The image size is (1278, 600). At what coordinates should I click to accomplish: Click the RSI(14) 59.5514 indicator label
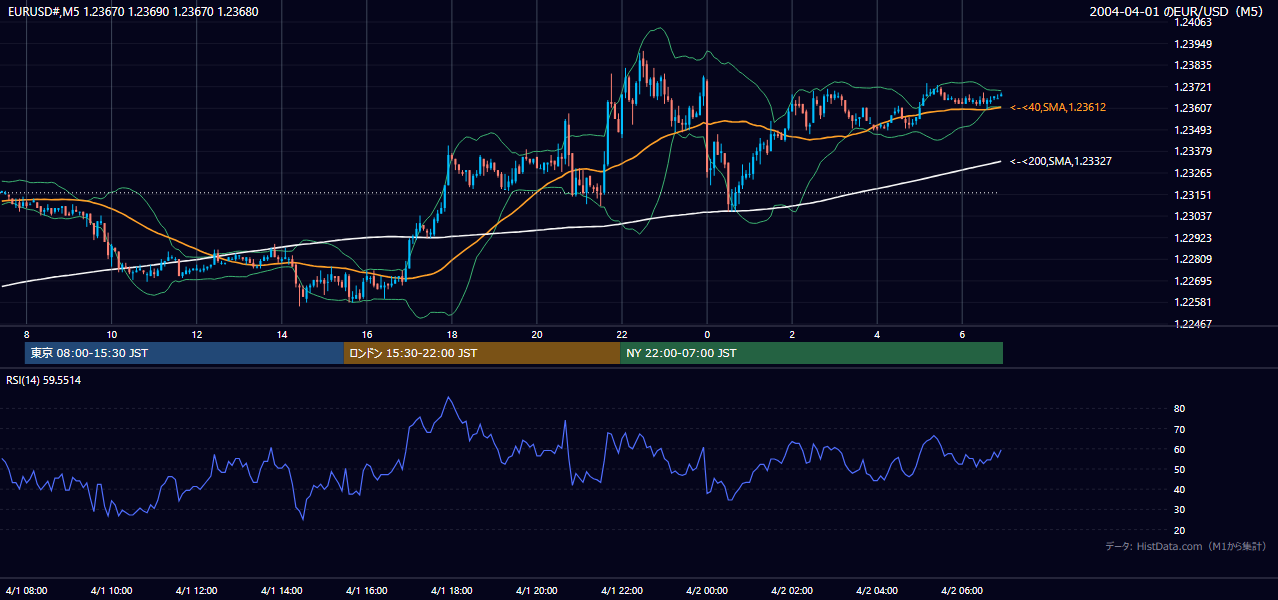click(x=44, y=380)
